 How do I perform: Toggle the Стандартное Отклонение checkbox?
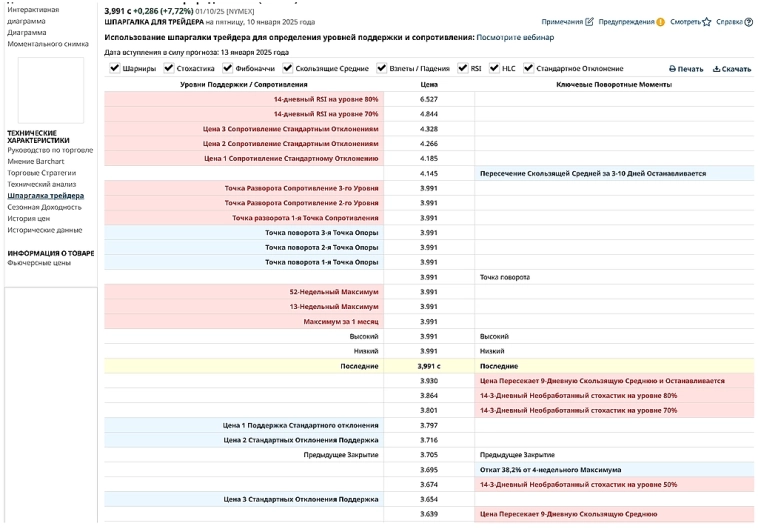coord(528,69)
